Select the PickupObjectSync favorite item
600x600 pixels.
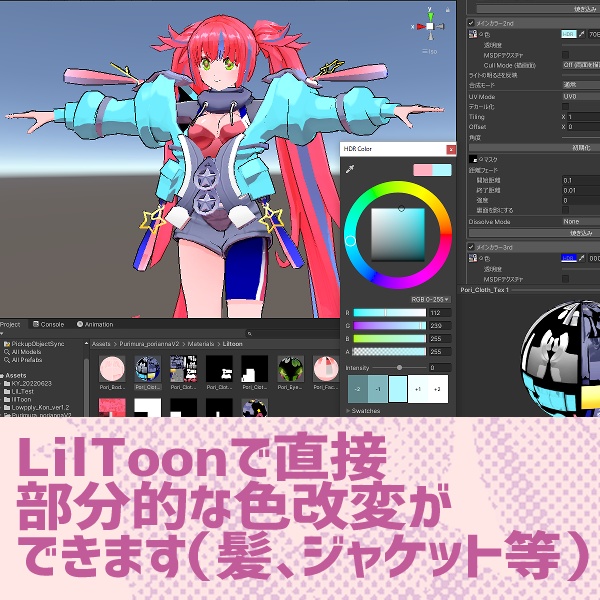click(x=34, y=344)
